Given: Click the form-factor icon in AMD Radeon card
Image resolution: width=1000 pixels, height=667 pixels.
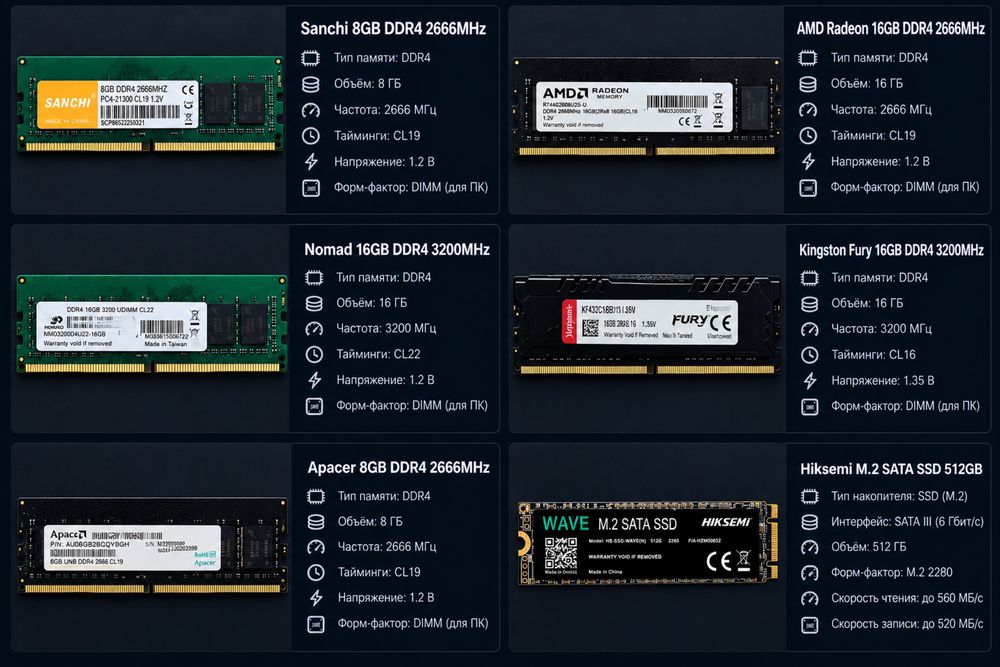Looking at the screenshot, I should [808, 188].
